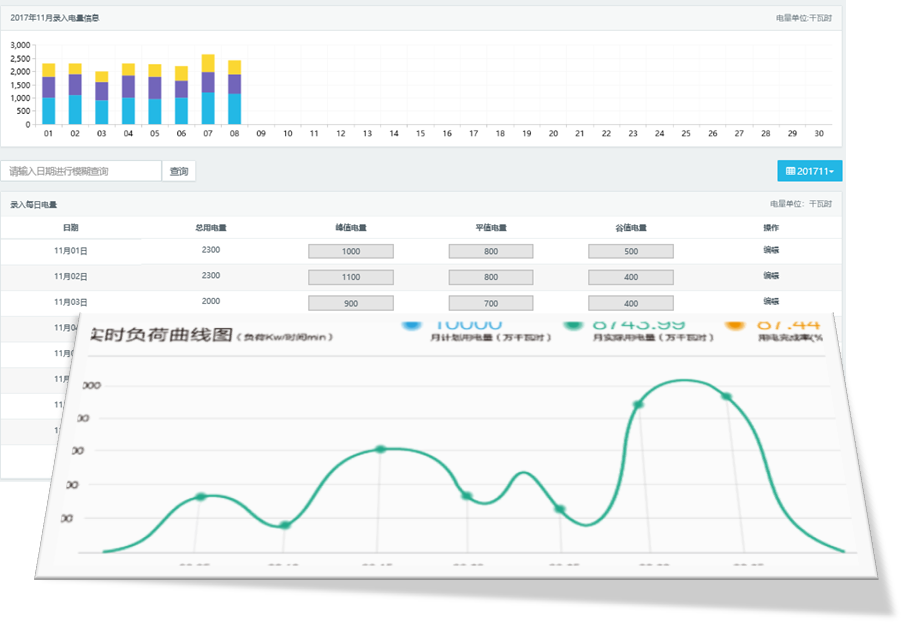
Task: Click the first data point on load curve
Action: coord(201,497)
